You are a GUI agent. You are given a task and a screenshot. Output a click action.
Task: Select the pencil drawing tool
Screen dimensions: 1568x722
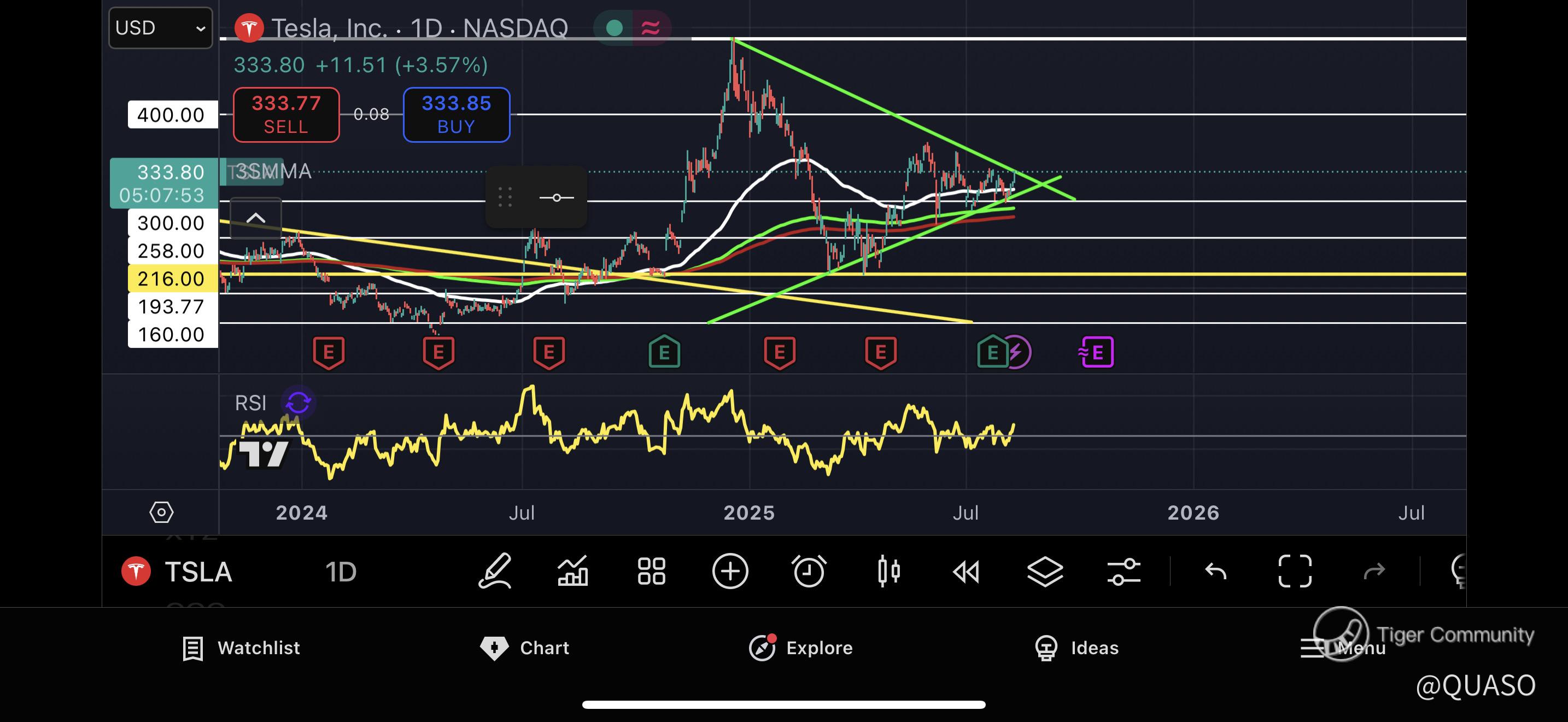coord(495,571)
